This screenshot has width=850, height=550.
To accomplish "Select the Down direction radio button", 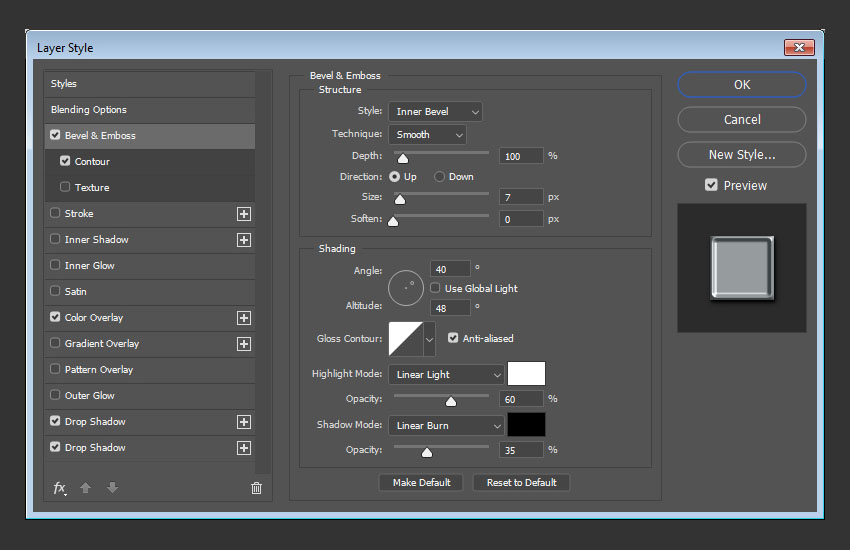I will (439, 177).
